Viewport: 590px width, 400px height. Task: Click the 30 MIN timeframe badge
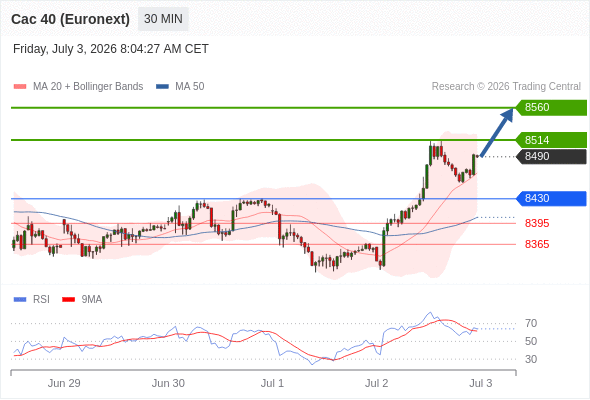click(163, 19)
